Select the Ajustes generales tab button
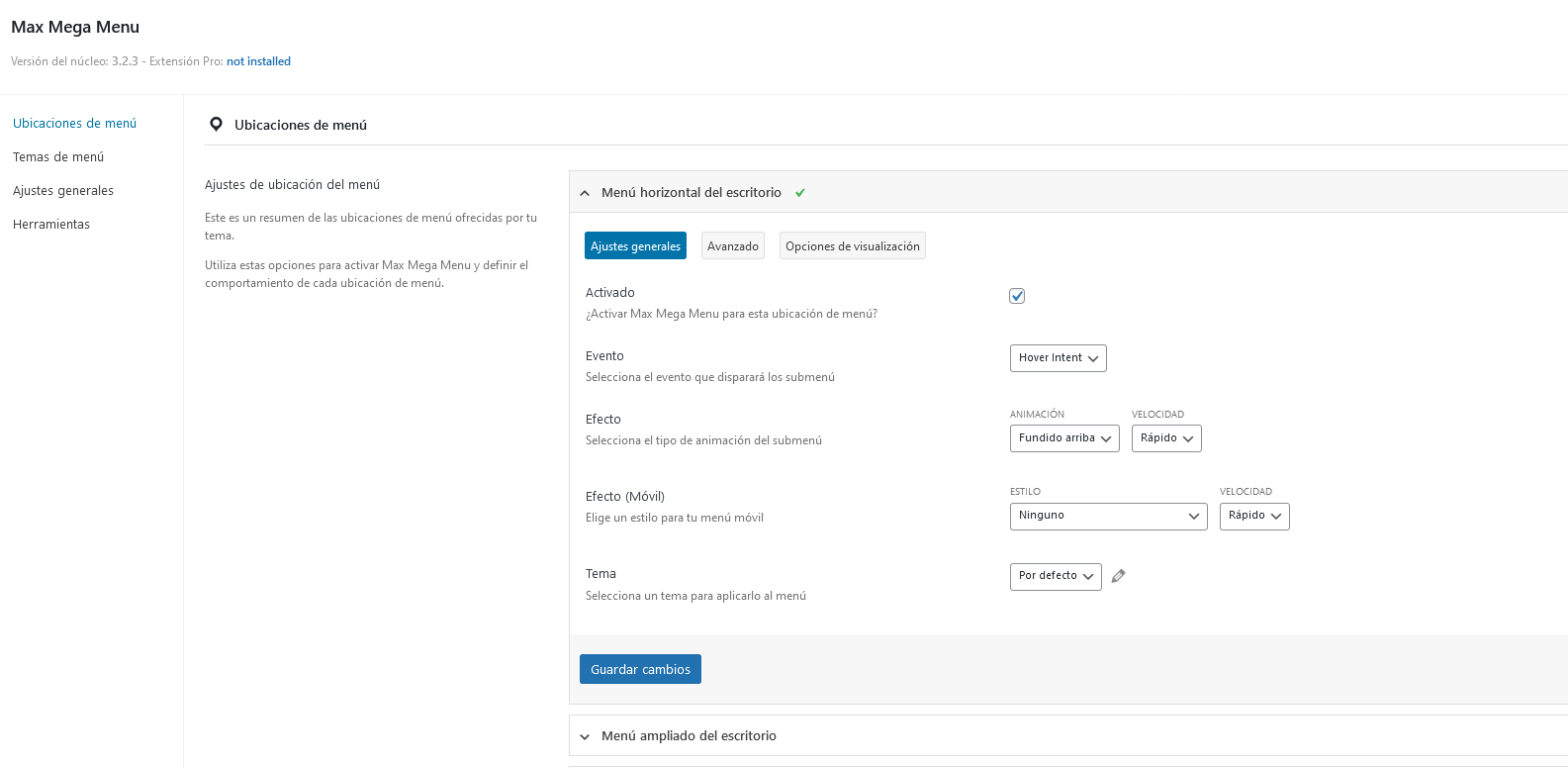The width and height of the screenshot is (1568, 768). click(635, 246)
